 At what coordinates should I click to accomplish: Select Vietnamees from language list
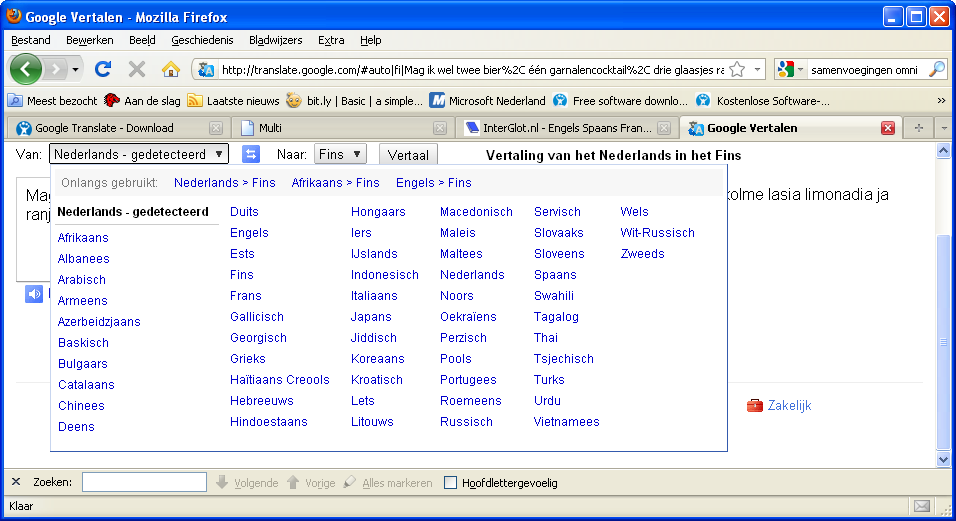point(566,422)
